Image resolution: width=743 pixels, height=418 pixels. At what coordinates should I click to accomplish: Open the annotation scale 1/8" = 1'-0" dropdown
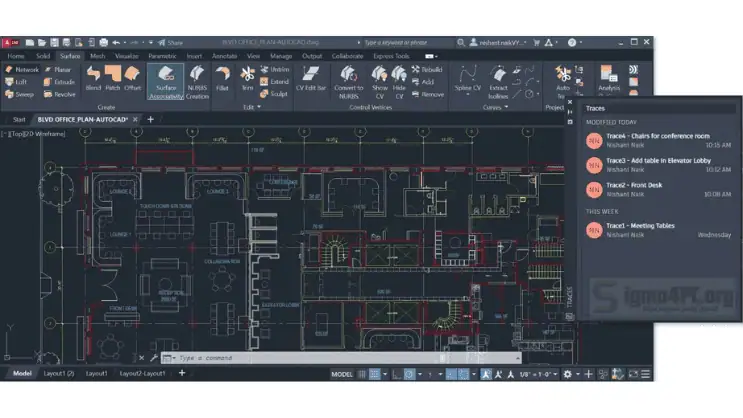click(538, 374)
